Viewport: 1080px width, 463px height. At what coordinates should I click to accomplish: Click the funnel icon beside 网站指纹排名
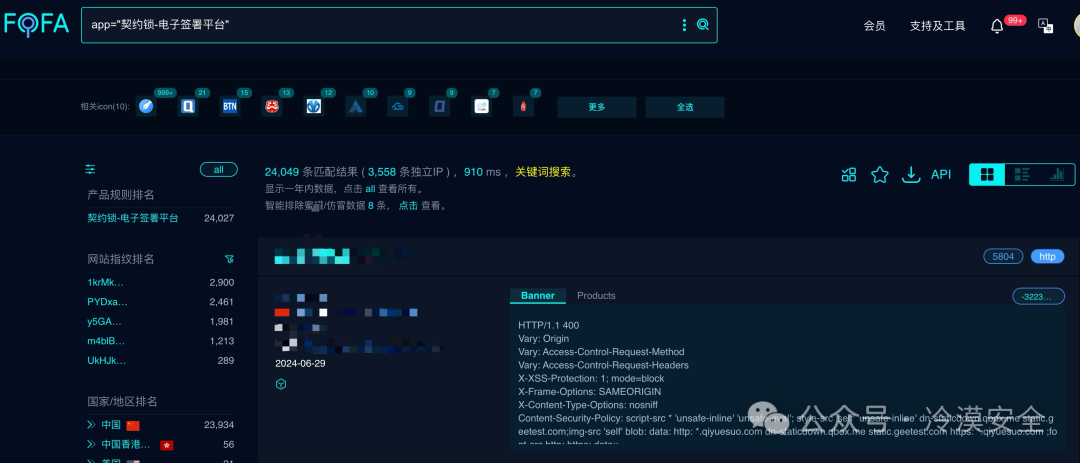point(229,259)
